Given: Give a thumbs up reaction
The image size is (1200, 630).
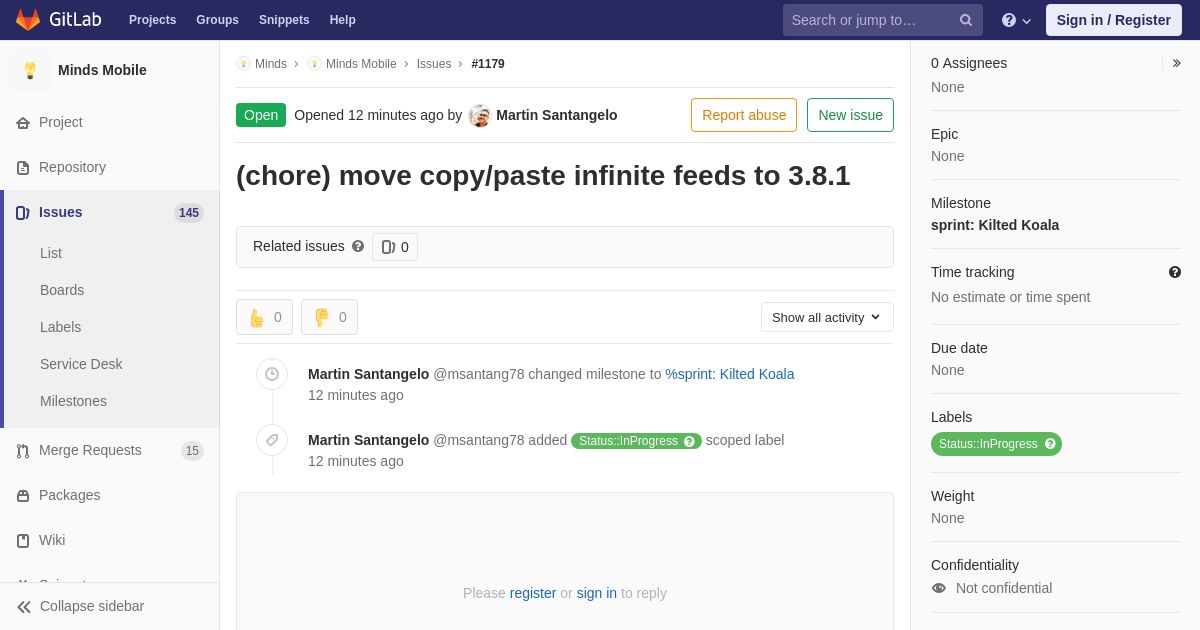Looking at the screenshot, I should pos(264,317).
